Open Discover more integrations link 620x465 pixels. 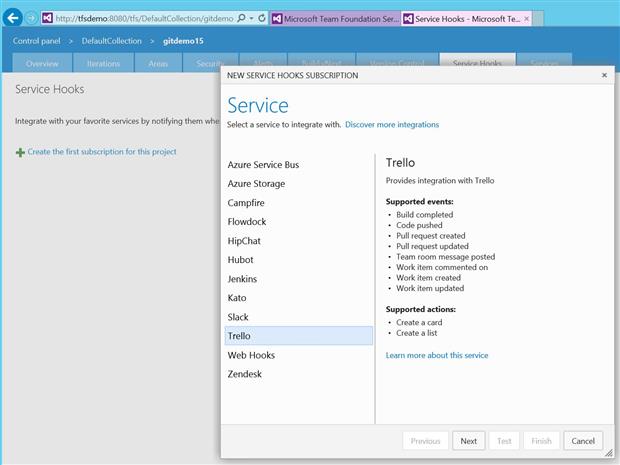click(x=392, y=125)
